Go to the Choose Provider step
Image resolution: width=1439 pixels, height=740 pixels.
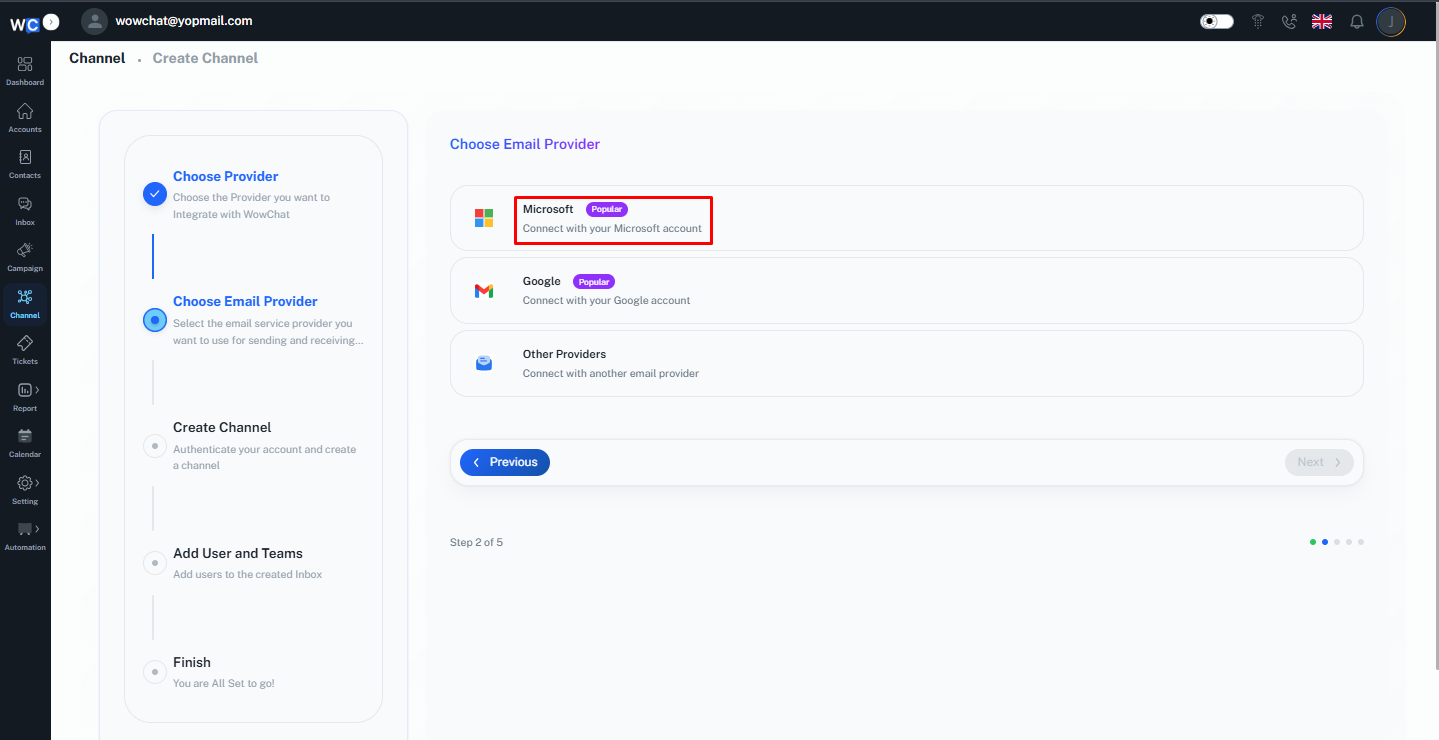[x=226, y=176]
